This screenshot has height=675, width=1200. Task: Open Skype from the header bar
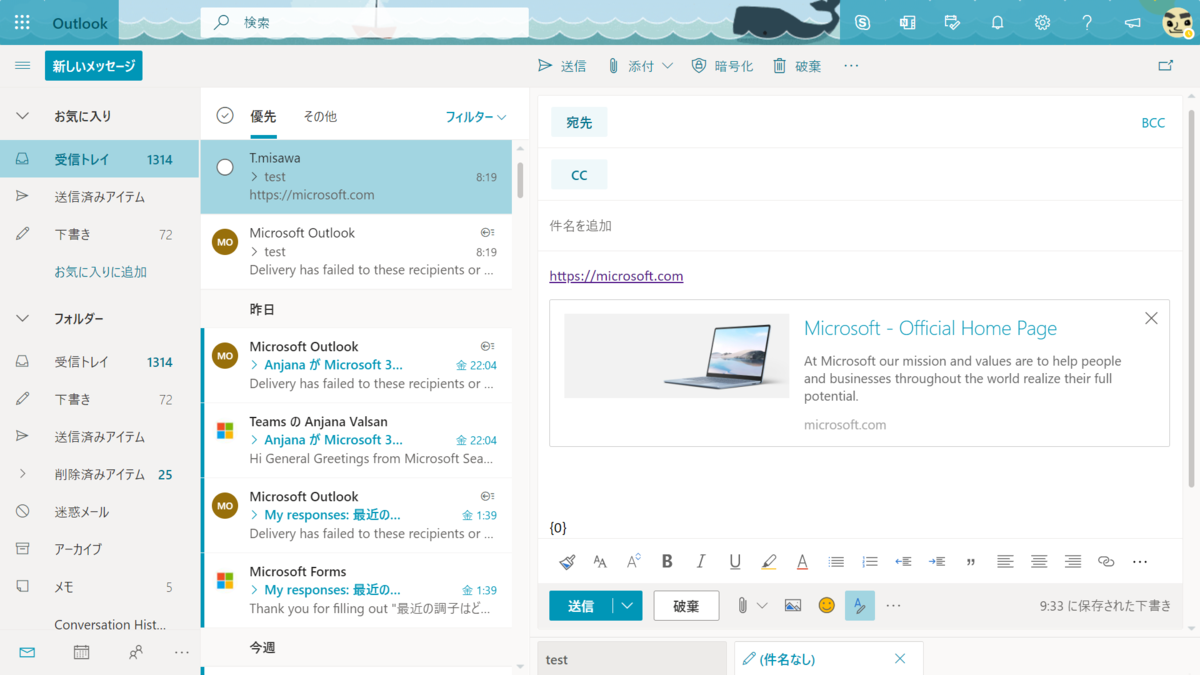(862, 22)
